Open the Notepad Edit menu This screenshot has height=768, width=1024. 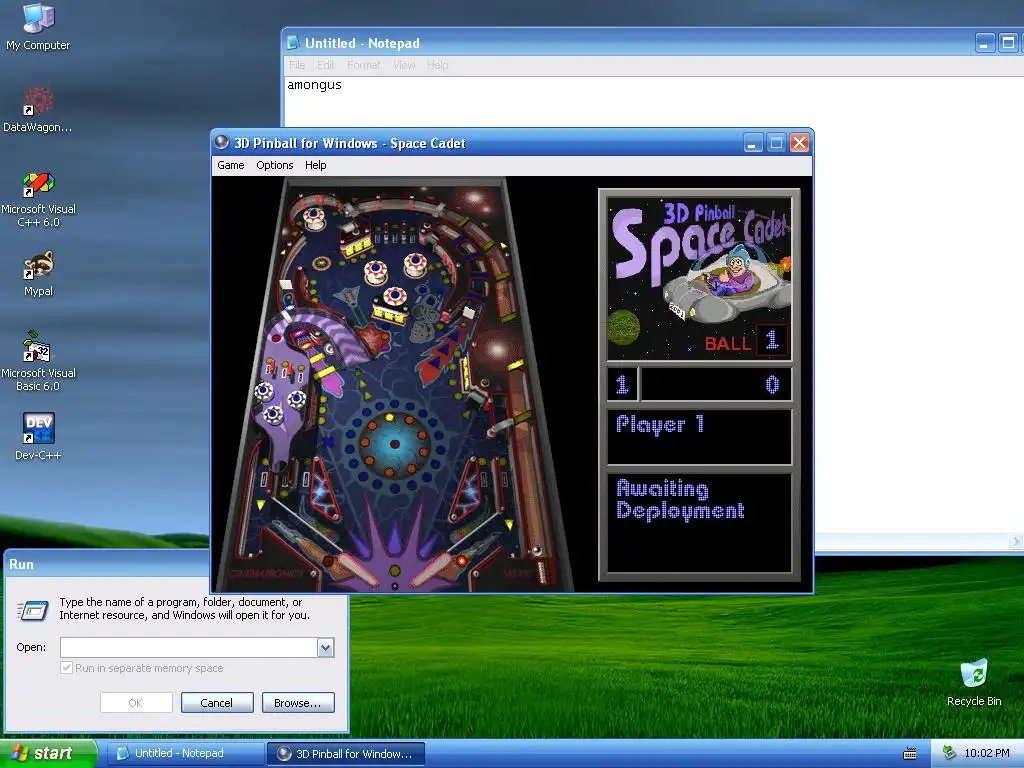[325, 65]
